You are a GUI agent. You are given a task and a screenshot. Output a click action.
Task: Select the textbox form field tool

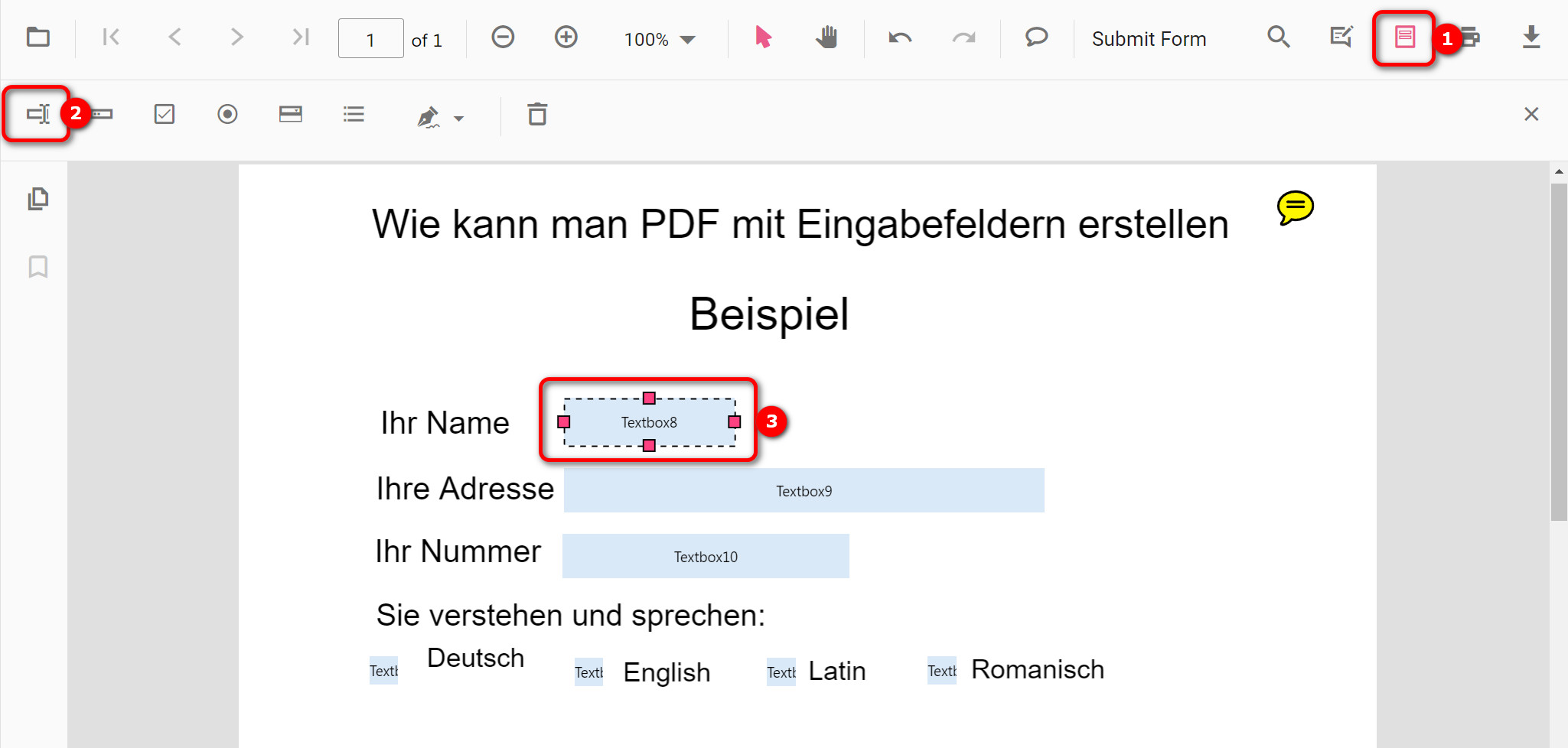point(38,114)
